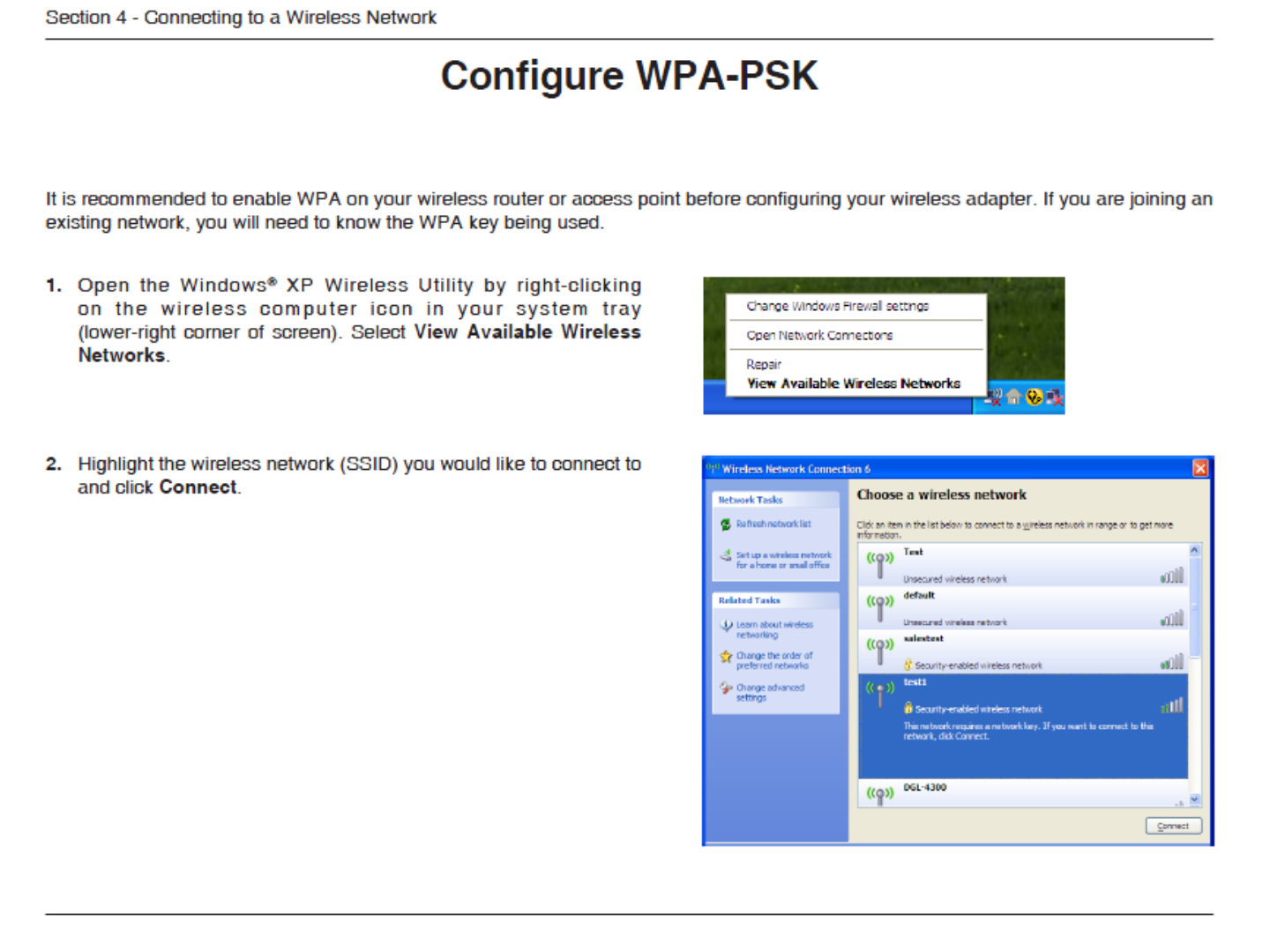Click the "Network Tasks" panel heading
This screenshot has width=1270, height=952.
point(751,500)
